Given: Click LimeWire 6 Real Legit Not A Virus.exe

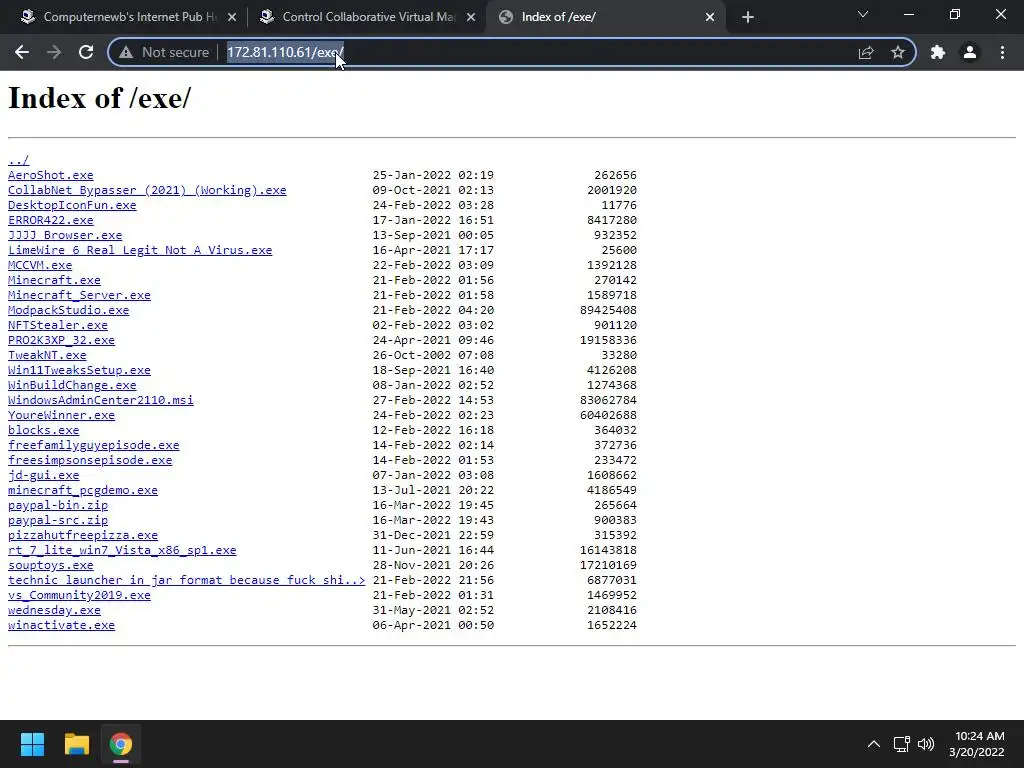Looking at the screenshot, I should pyautogui.click(x=140, y=250).
